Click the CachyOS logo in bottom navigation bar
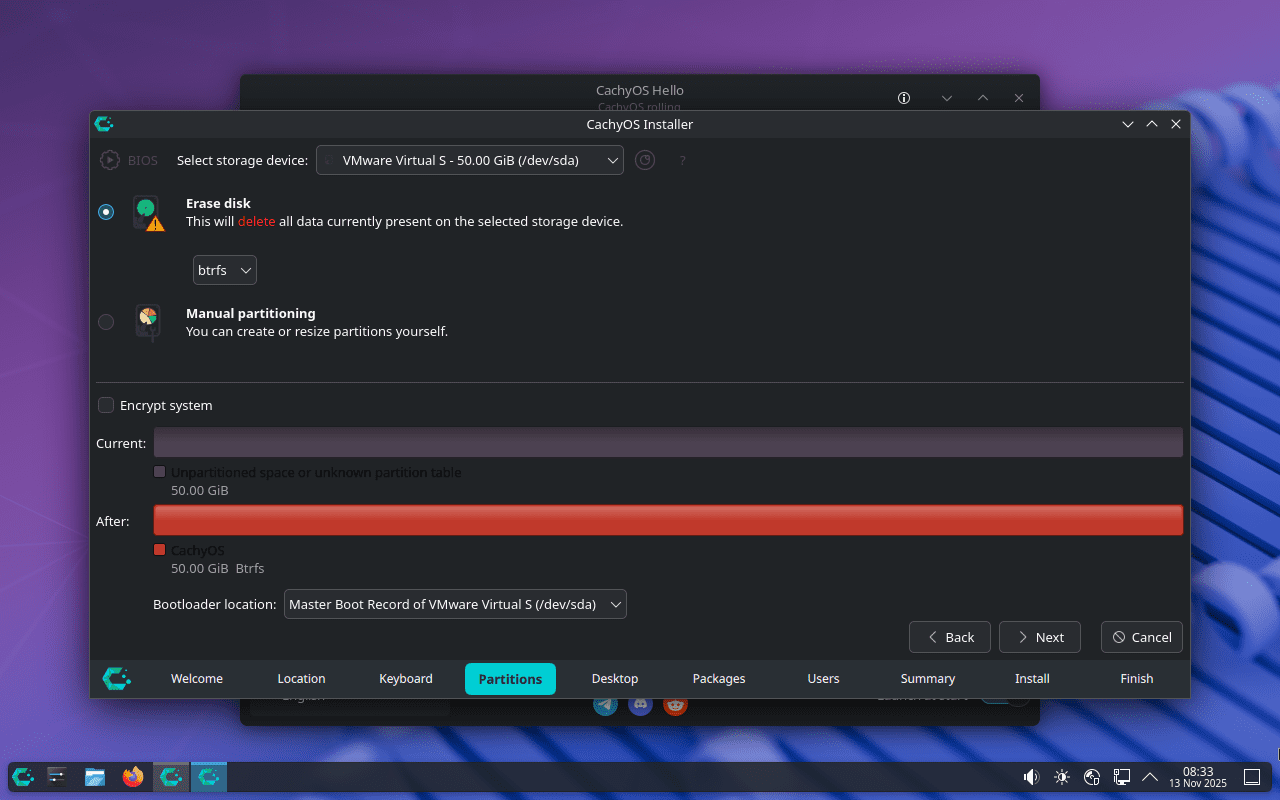Screen dimensions: 1280x800 pos(117,678)
